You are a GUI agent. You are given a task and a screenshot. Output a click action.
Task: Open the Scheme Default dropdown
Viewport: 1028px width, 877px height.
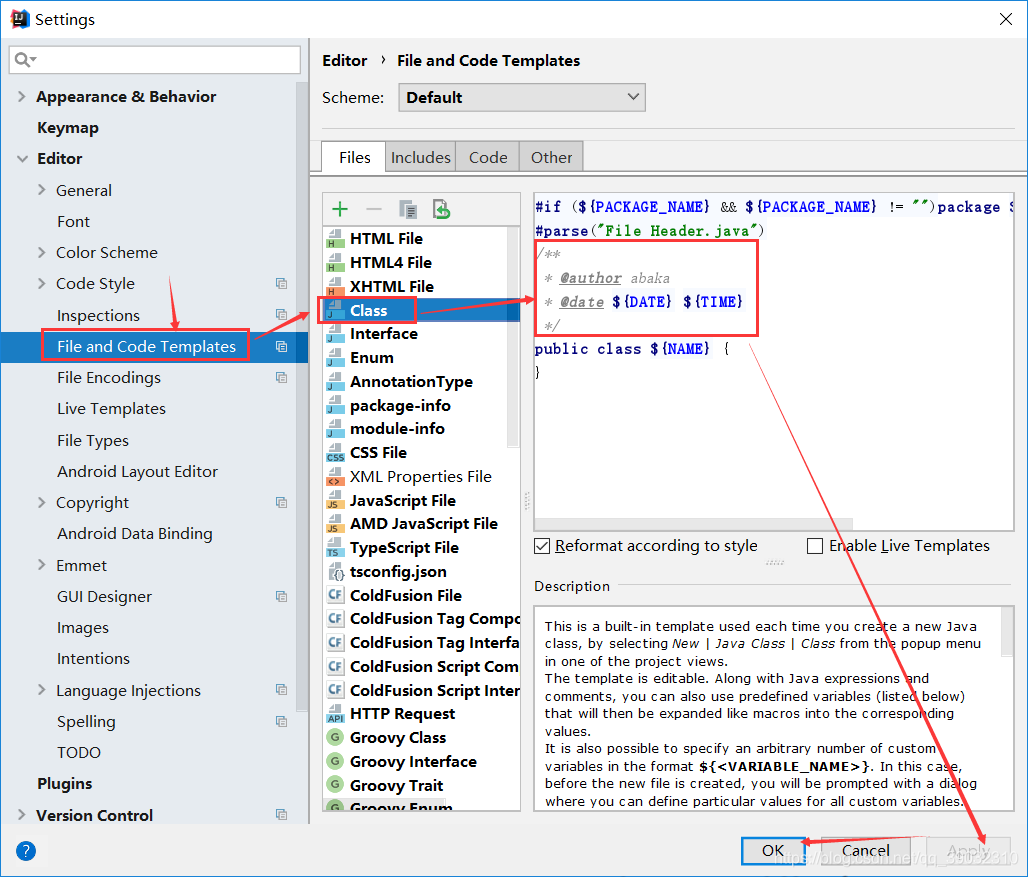click(522, 98)
